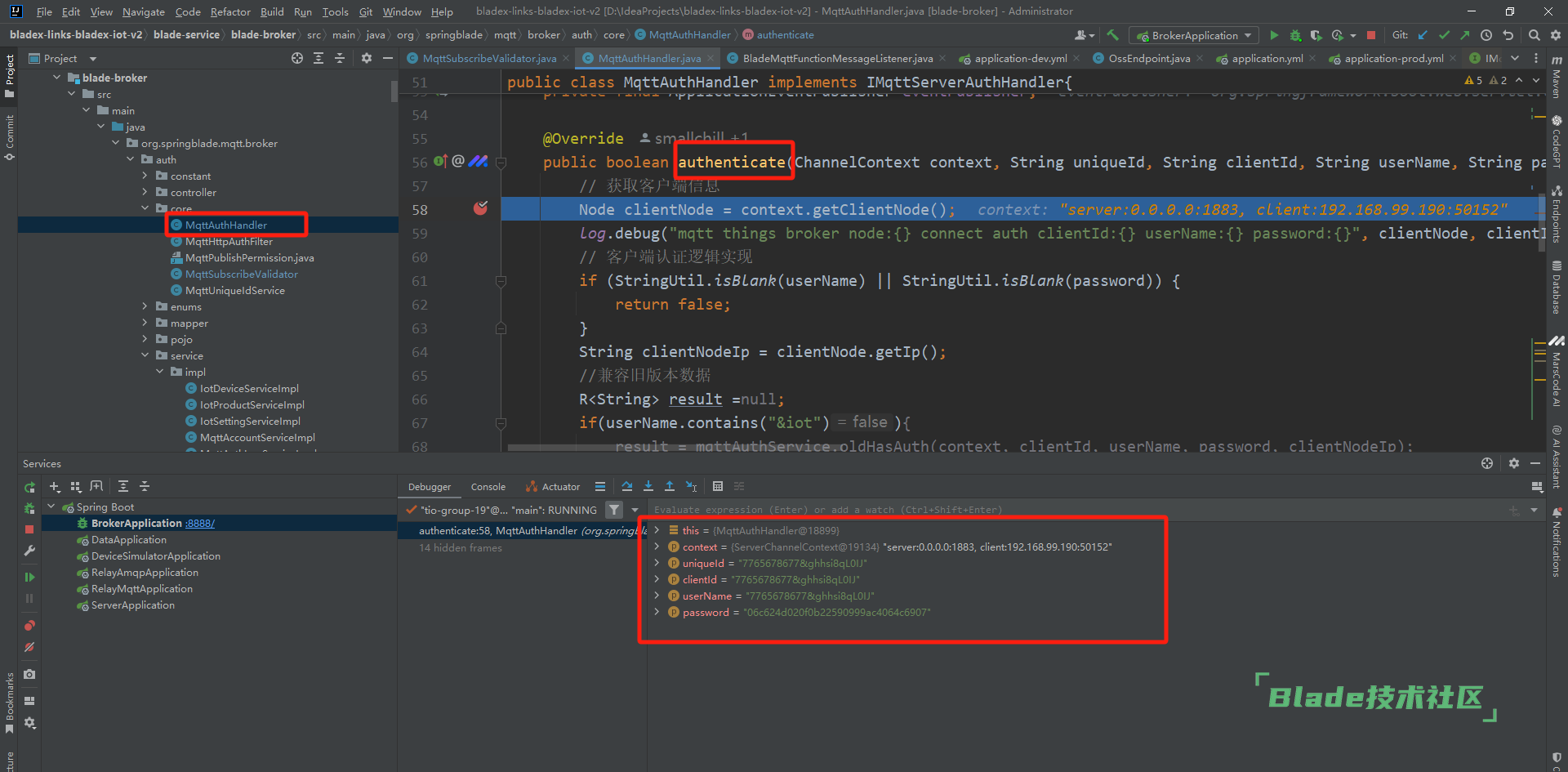Open MqttHttpAuthFilter in project tree
Image resolution: width=1568 pixels, height=772 pixels.
[x=229, y=241]
